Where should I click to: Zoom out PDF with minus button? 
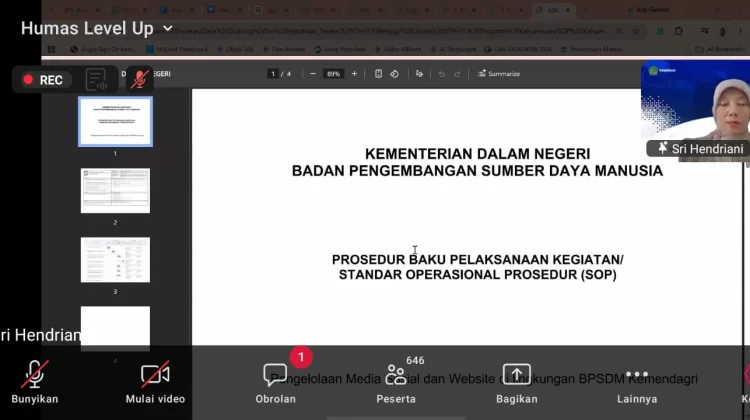point(313,74)
